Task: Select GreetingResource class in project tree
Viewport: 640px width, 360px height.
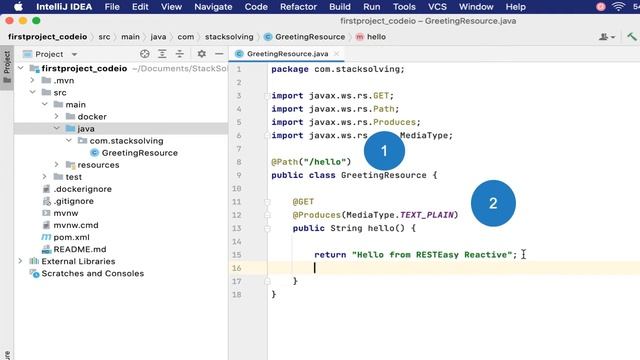Action: pyautogui.click(x=139, y=153)
